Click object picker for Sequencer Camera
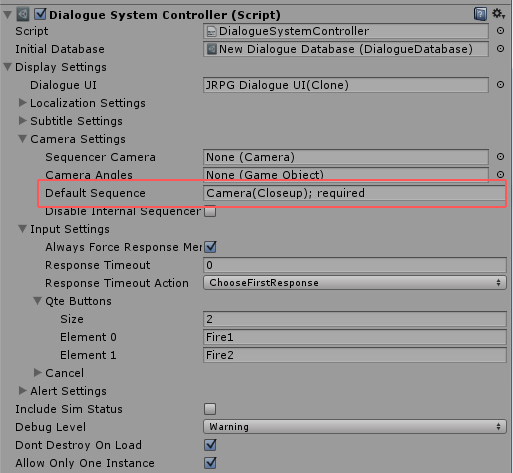The height and width of the screenshot is (473, 513). [x=500, y=157]
